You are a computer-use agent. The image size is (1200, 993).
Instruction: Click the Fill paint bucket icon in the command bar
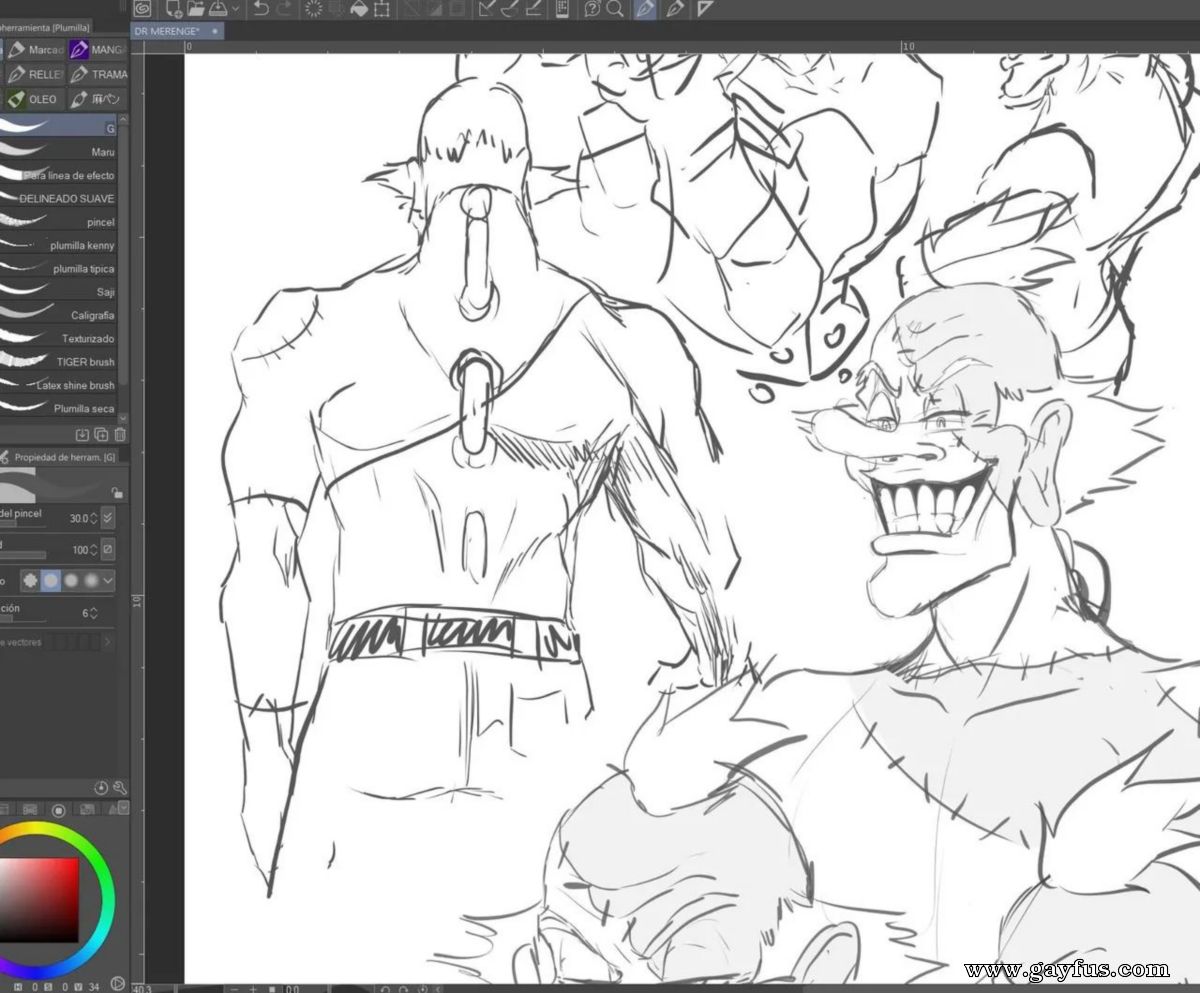[359, 9]
